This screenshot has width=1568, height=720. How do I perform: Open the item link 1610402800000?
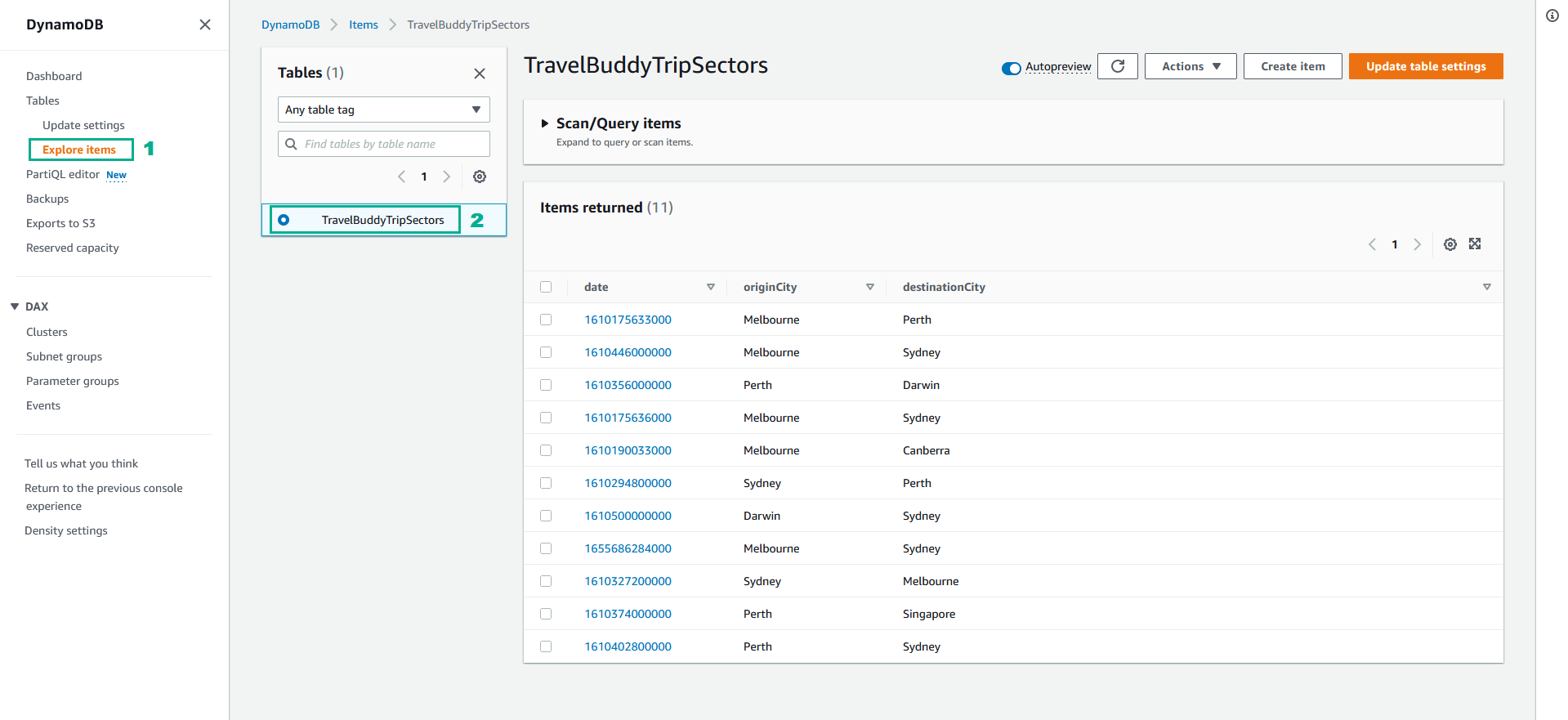tap(628, 646)
